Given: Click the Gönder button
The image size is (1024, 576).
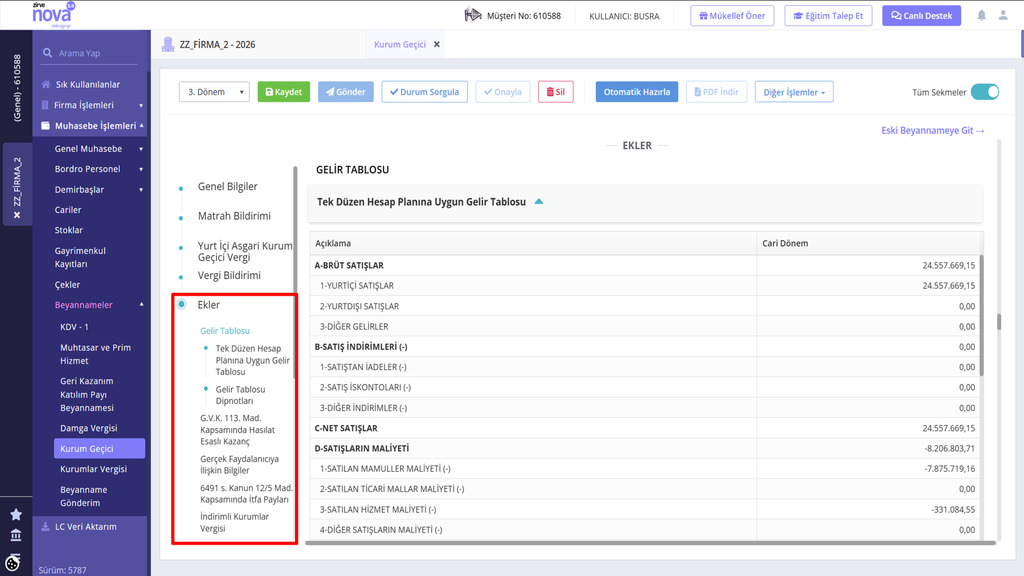Looking at the screenshot, I should (x=345, y=92).
